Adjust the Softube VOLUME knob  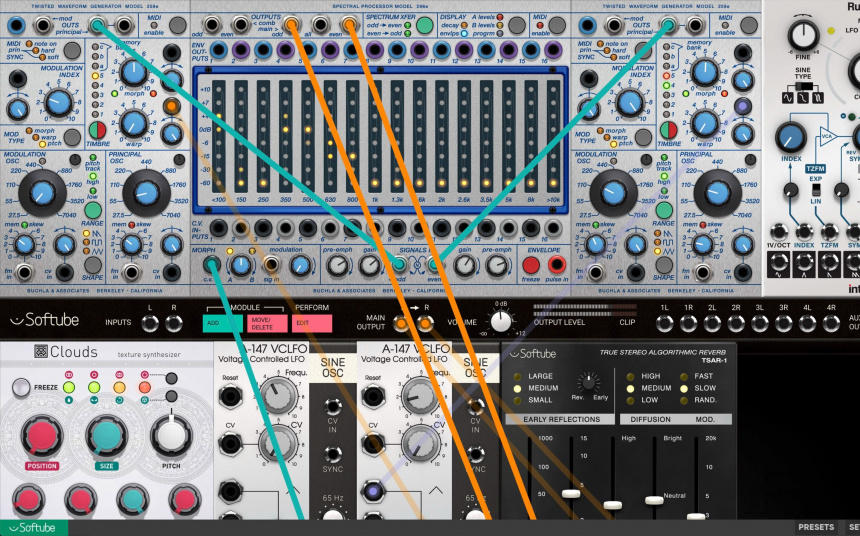click(501, 322)
